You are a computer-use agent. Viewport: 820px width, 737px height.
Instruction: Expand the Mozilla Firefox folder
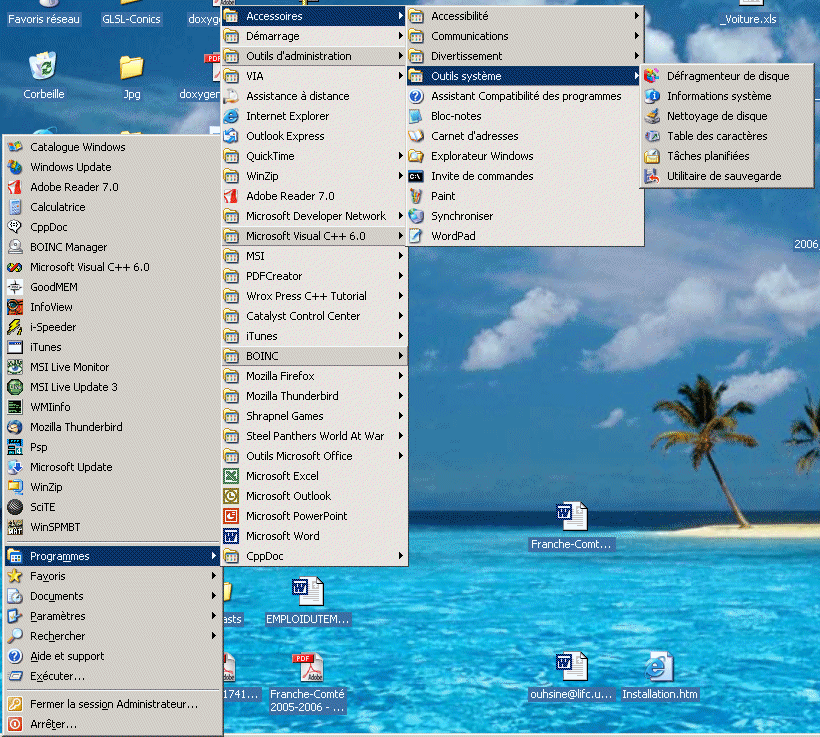280,376
